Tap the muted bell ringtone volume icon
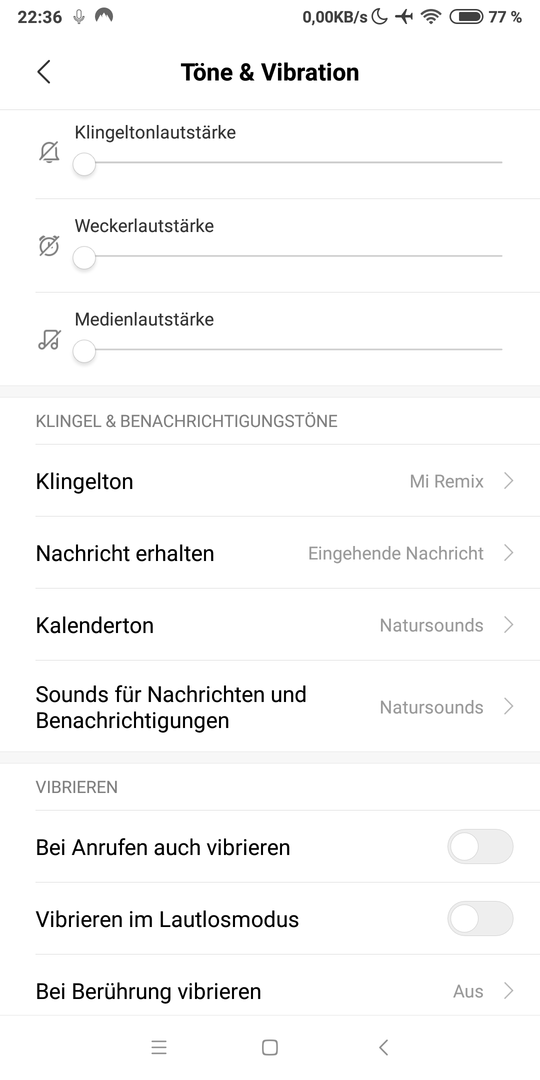Screen dimensions: 540x1080 coord(49,152)
